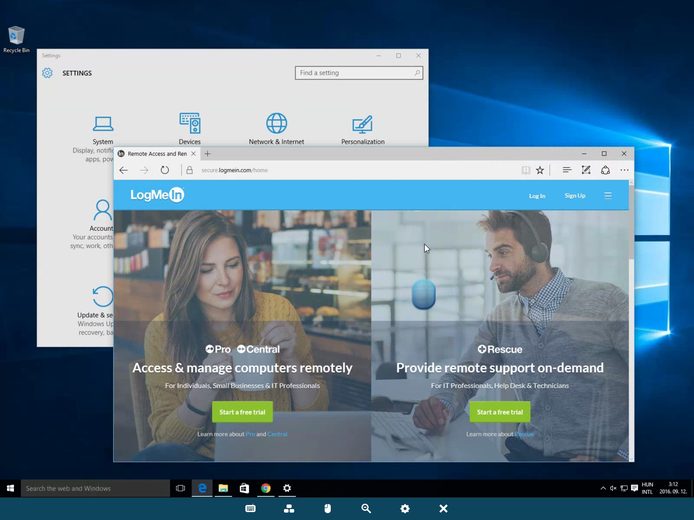Screen dimensions: 694x520
Task: Open Edge More actions ellipsis menu
Action: point(625,170)
